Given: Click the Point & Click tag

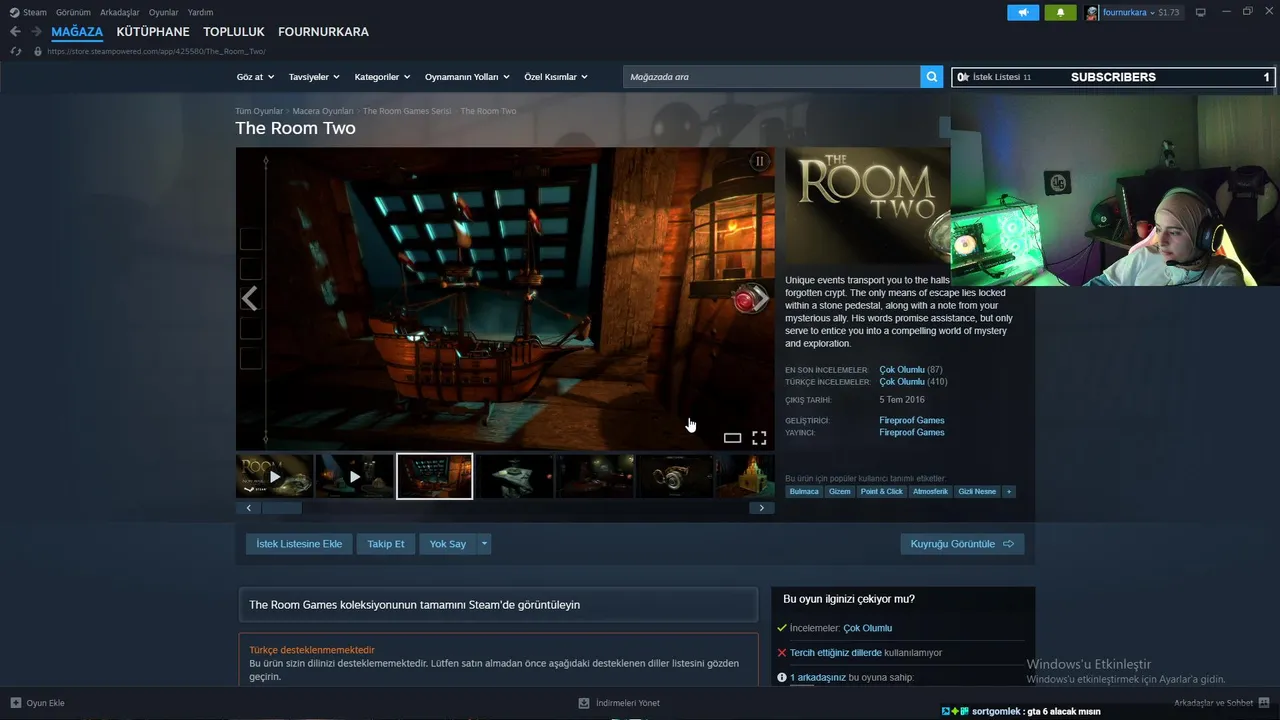Looking at the screenshot, I should coord(882,492).
